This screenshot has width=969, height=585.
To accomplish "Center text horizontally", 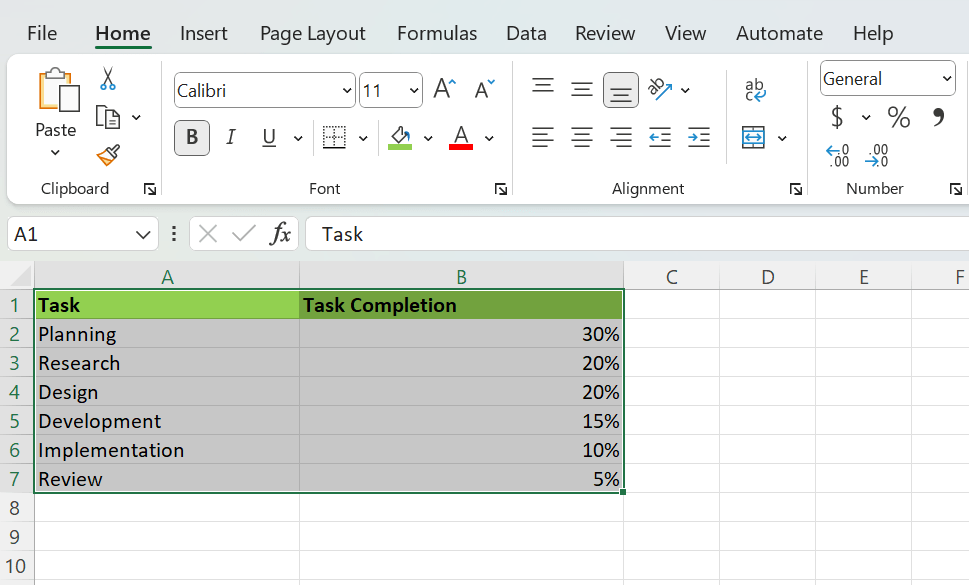I will click(582, 137).
